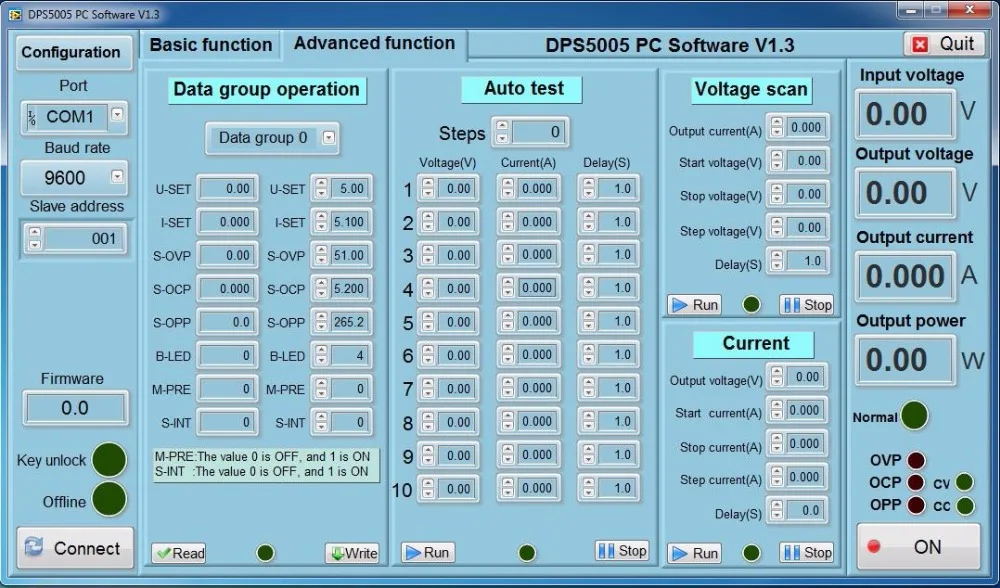The height and width of the screenshot is (588, 1000).
Task: Adjust the Slave address stepper
Action: click(35, 239)
